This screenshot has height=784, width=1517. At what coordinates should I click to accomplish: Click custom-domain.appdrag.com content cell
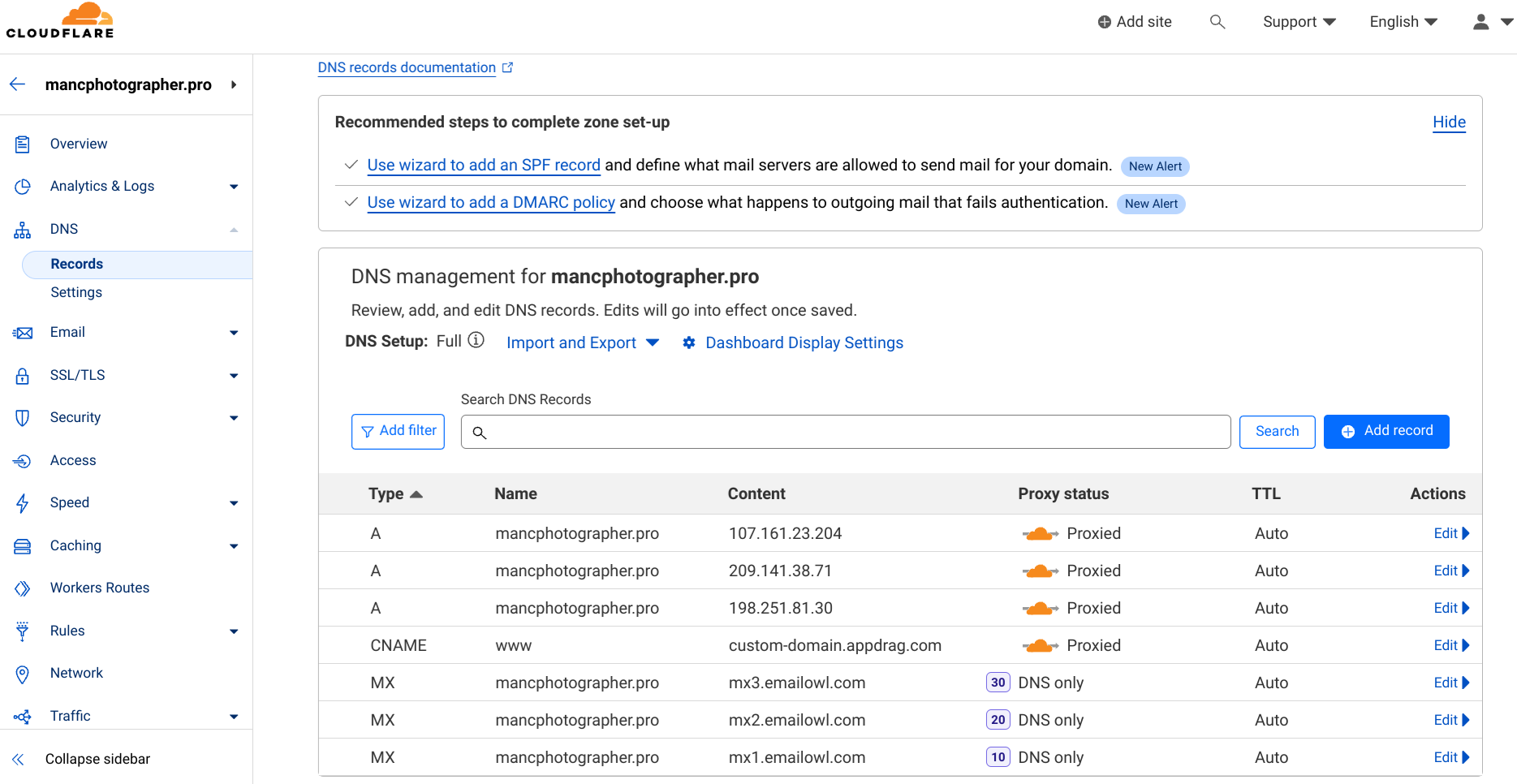[835, 645]
